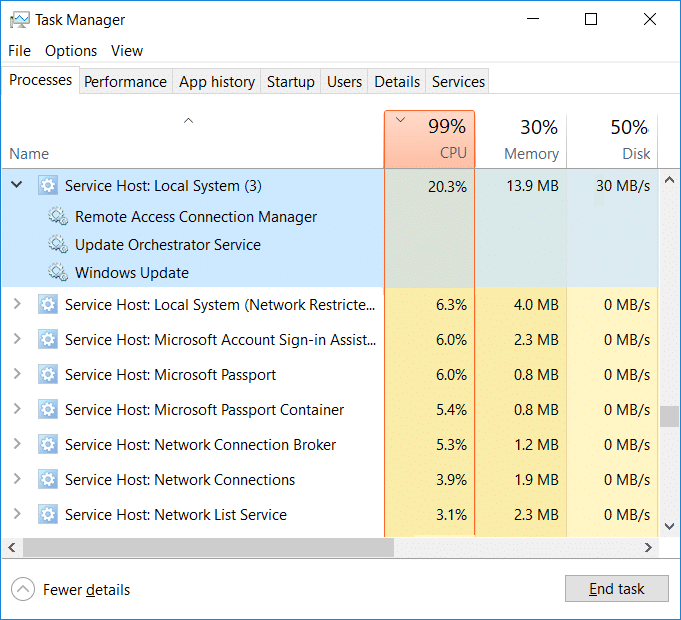
Task: Click icon of Service Host: Network List Service
Action: [x=48, y=515]
